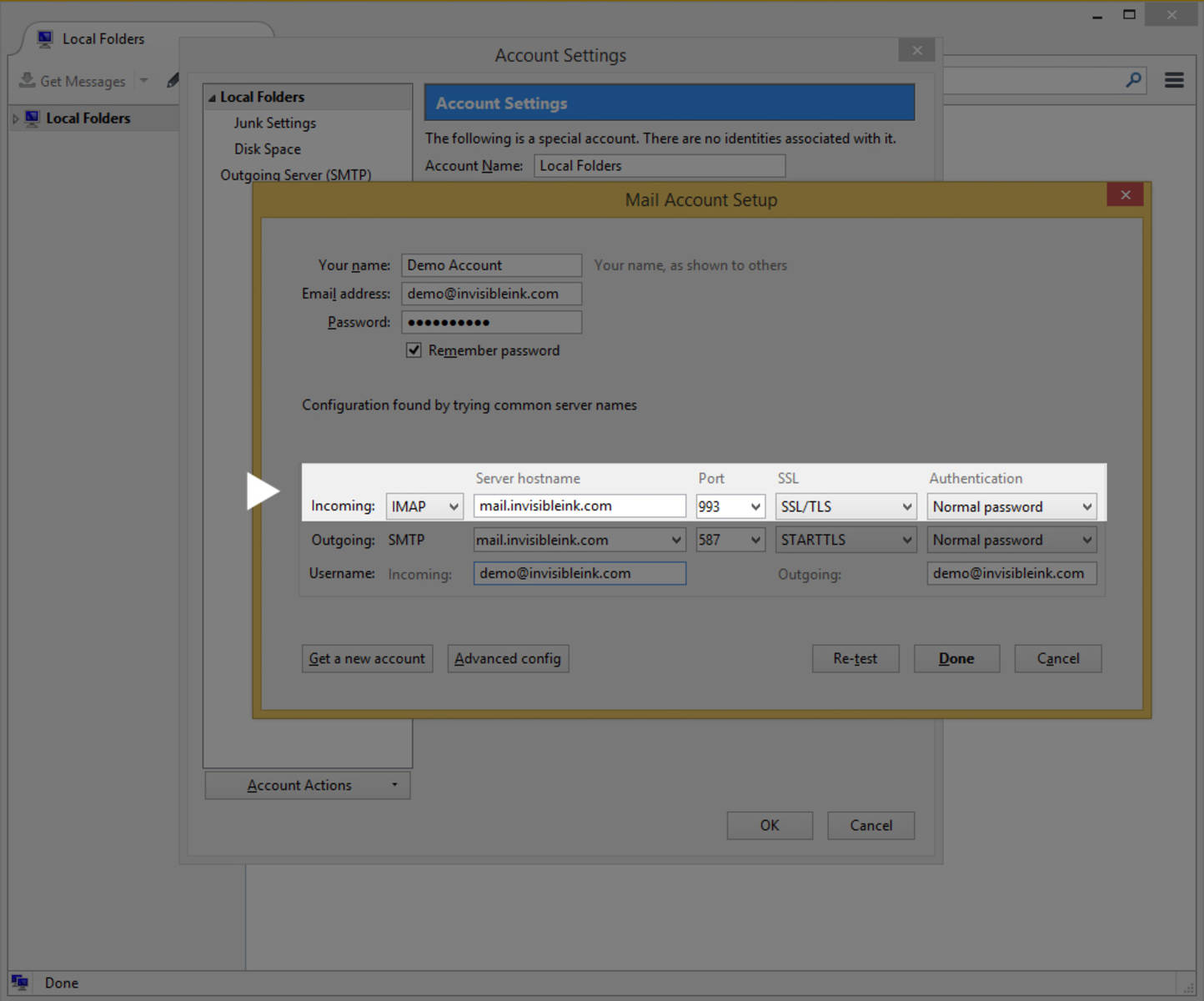Open the incoming SSL/TLS dropdown

pos(845,506)
